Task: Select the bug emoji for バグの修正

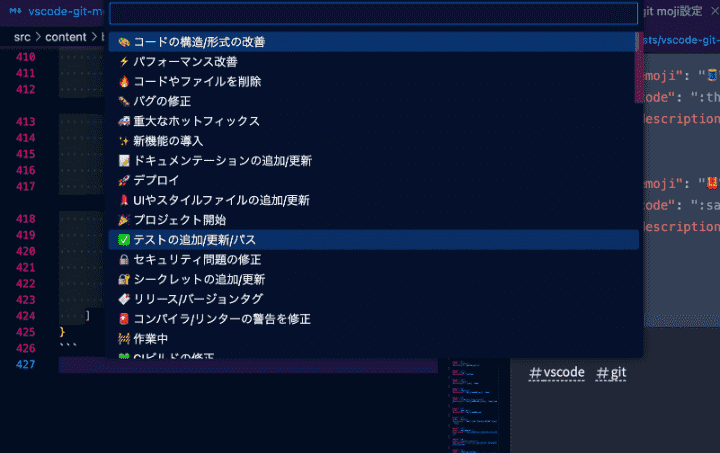Action: coord(124,101)
